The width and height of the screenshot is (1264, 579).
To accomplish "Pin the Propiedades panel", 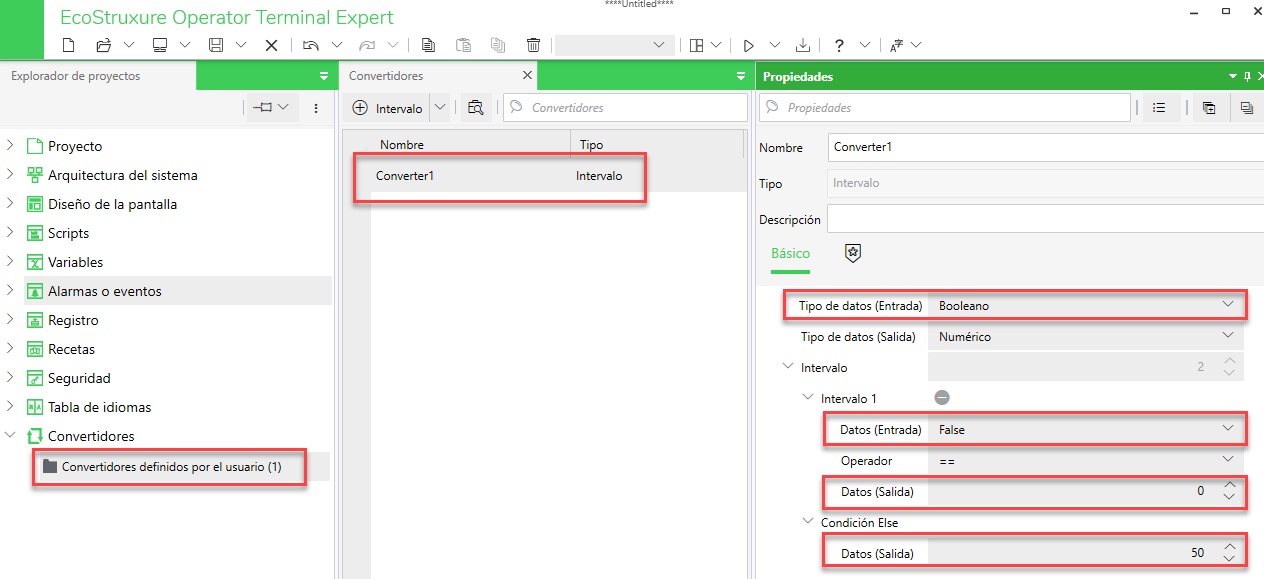I will pos(1247,77).
